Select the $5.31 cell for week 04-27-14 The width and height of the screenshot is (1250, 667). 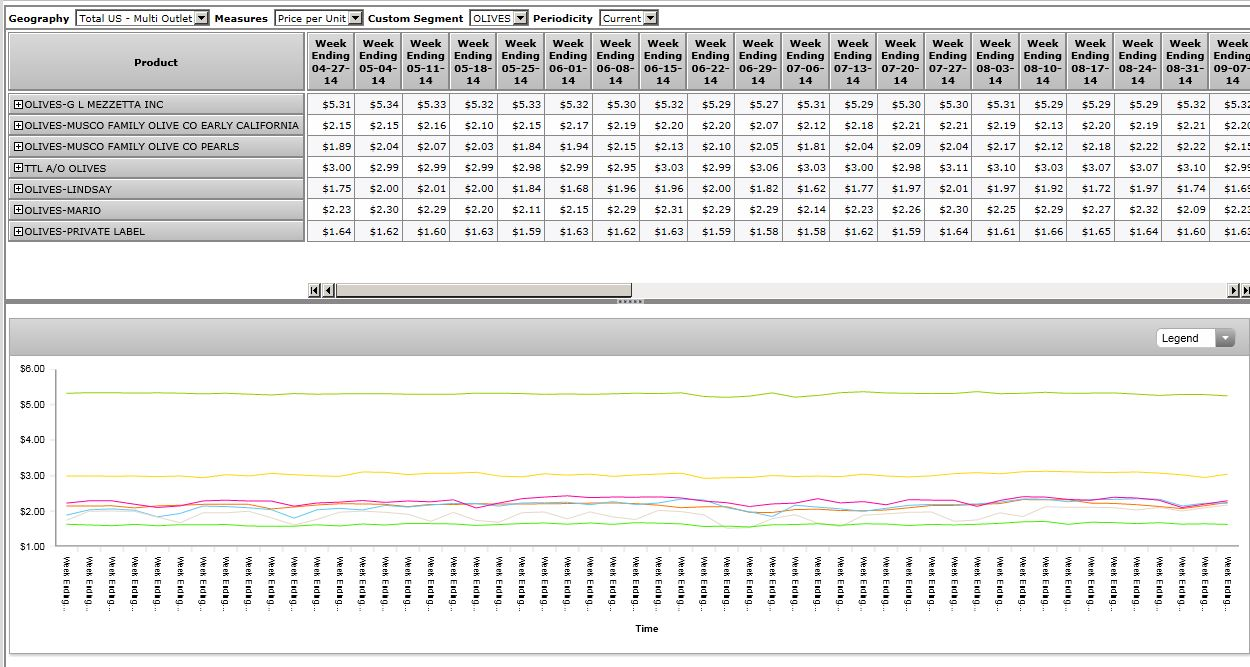point(330,105)
